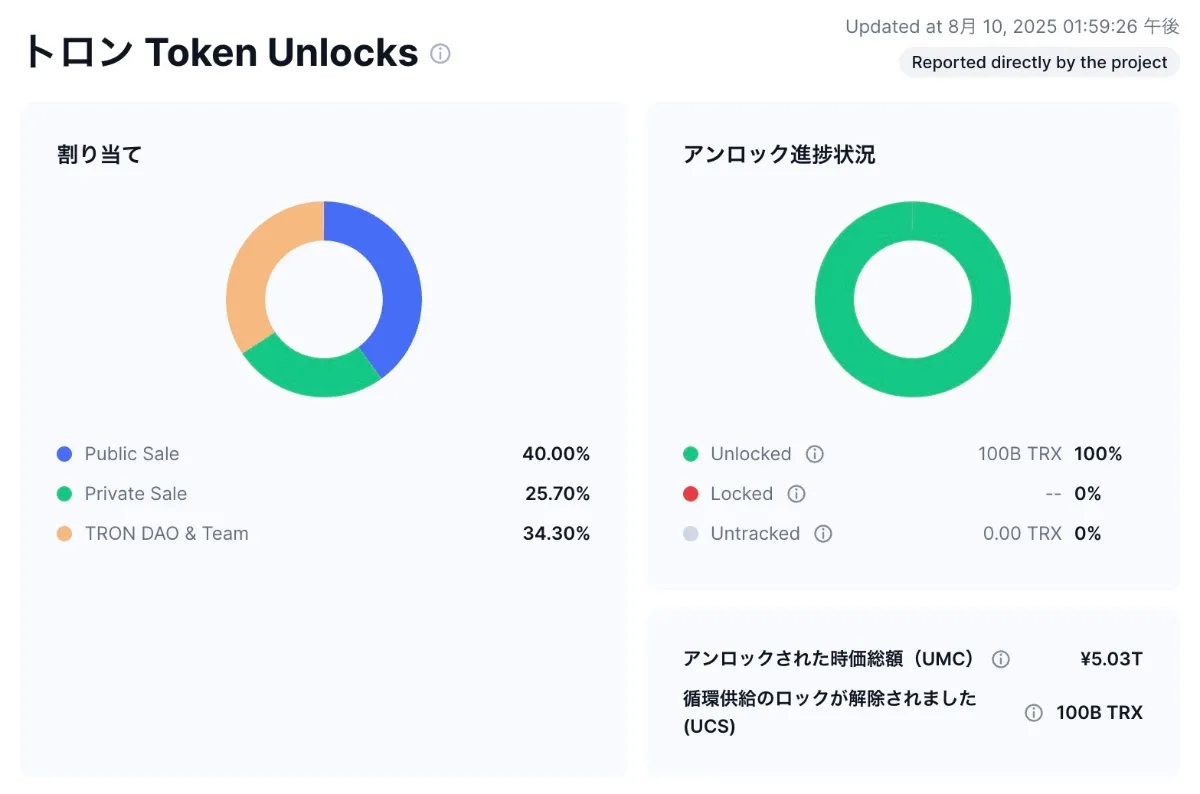Open the info icon beside アンロックされた時価総額 (UMC)
The image size is (1200, 794).
point(1000,658)
